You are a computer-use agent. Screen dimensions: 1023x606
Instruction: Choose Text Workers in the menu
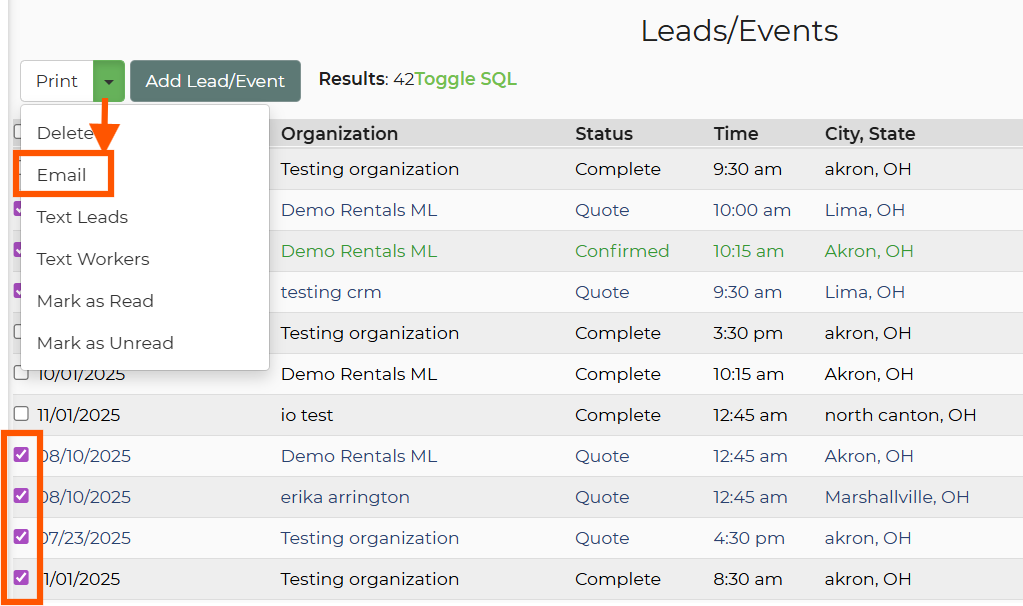point(93,259)
